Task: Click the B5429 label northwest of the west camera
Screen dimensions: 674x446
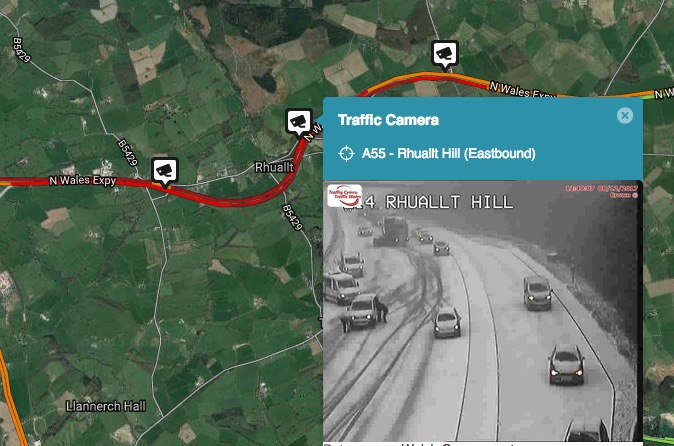Action: click(128, 153)
